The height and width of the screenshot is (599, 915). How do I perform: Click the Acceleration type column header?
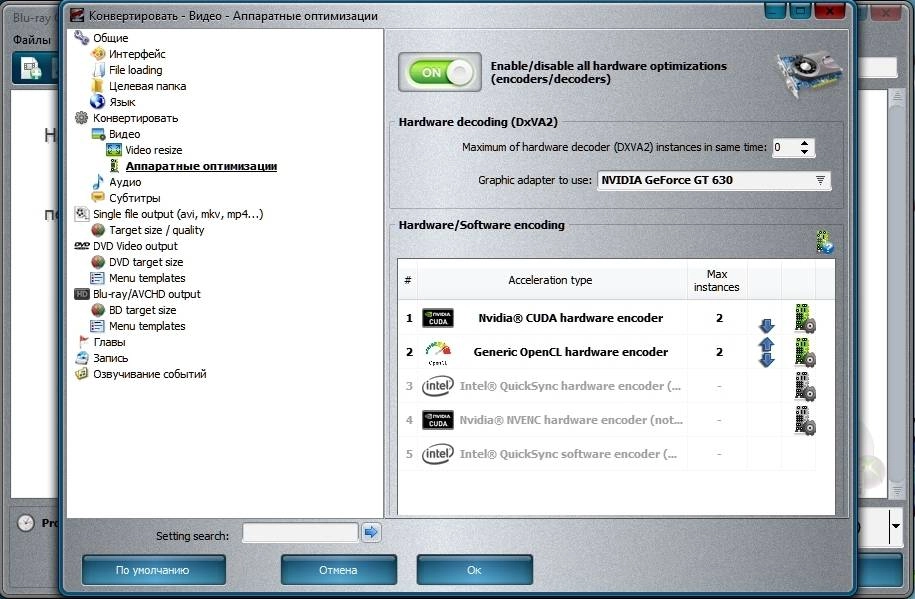550,280
